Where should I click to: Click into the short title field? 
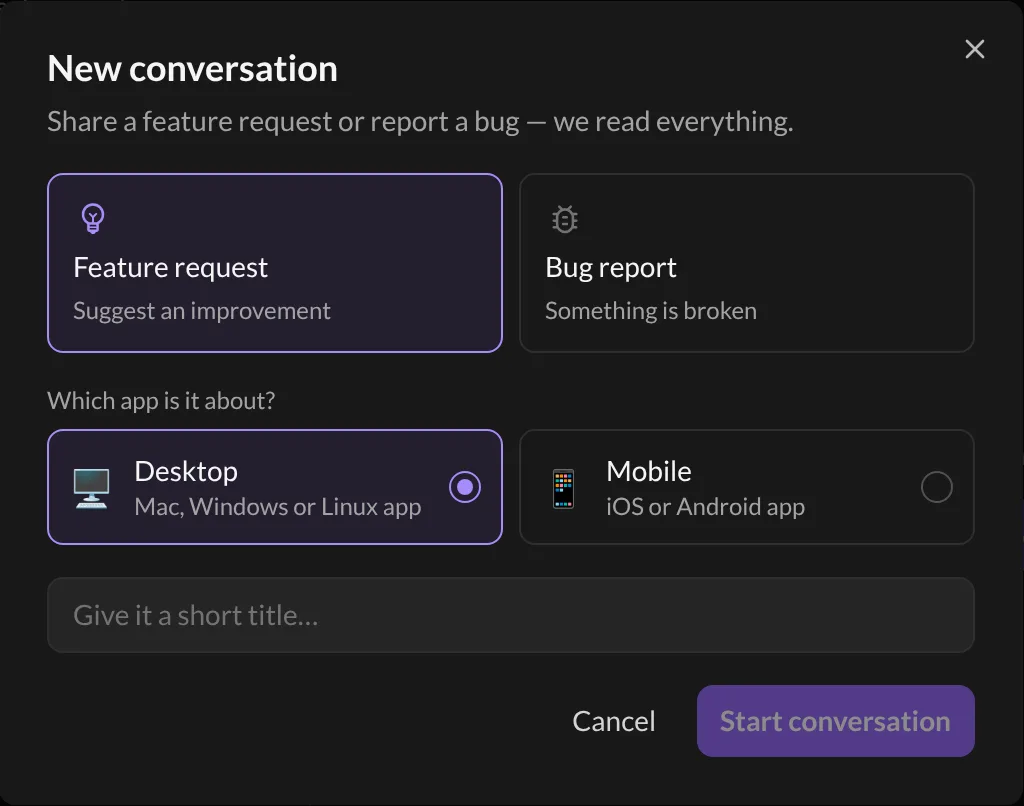pyautogui.click(x=511, y=615)
